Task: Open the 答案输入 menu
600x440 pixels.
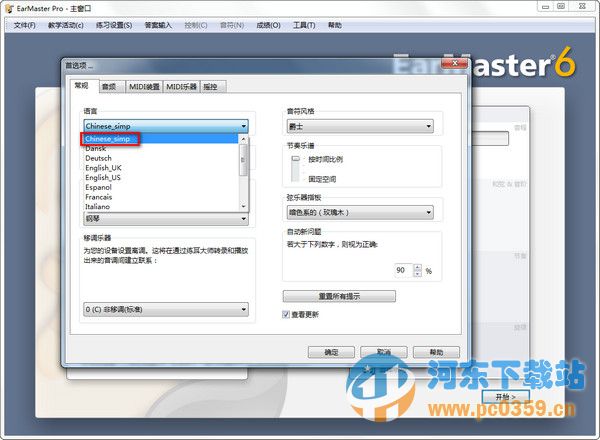Action: [158, 25]
